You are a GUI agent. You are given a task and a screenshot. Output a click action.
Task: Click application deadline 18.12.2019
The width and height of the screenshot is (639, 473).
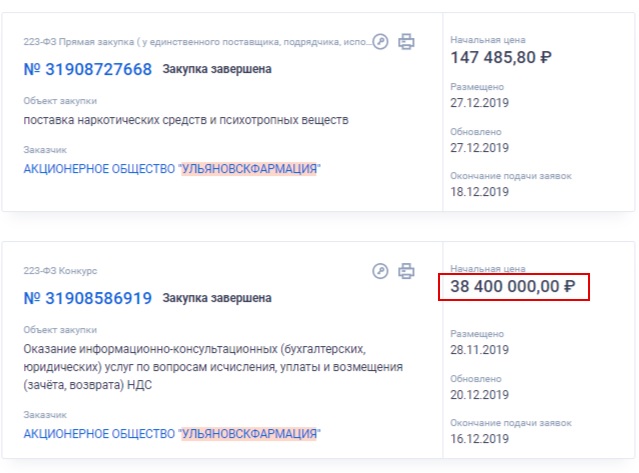tap(479, 192)
